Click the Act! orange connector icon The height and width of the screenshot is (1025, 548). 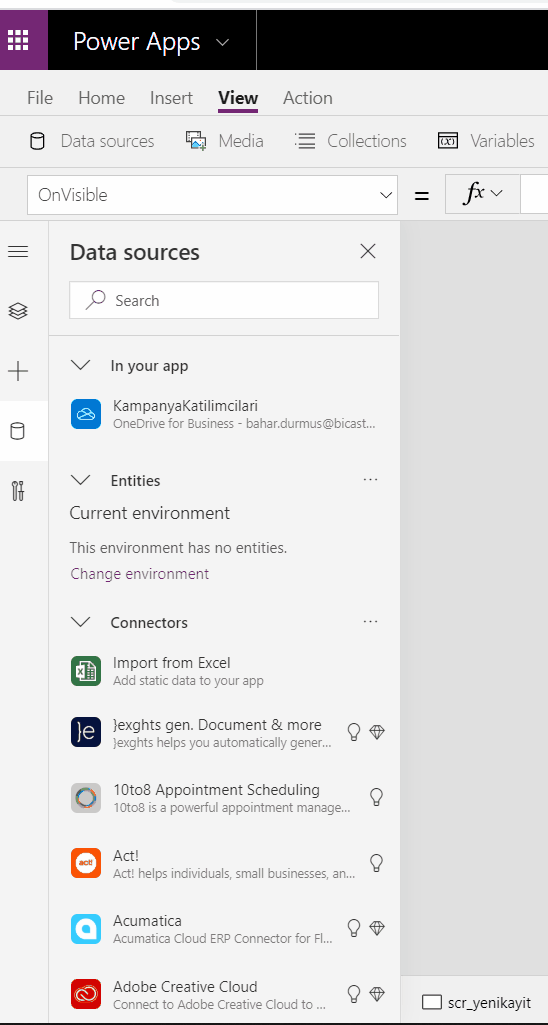86,863
